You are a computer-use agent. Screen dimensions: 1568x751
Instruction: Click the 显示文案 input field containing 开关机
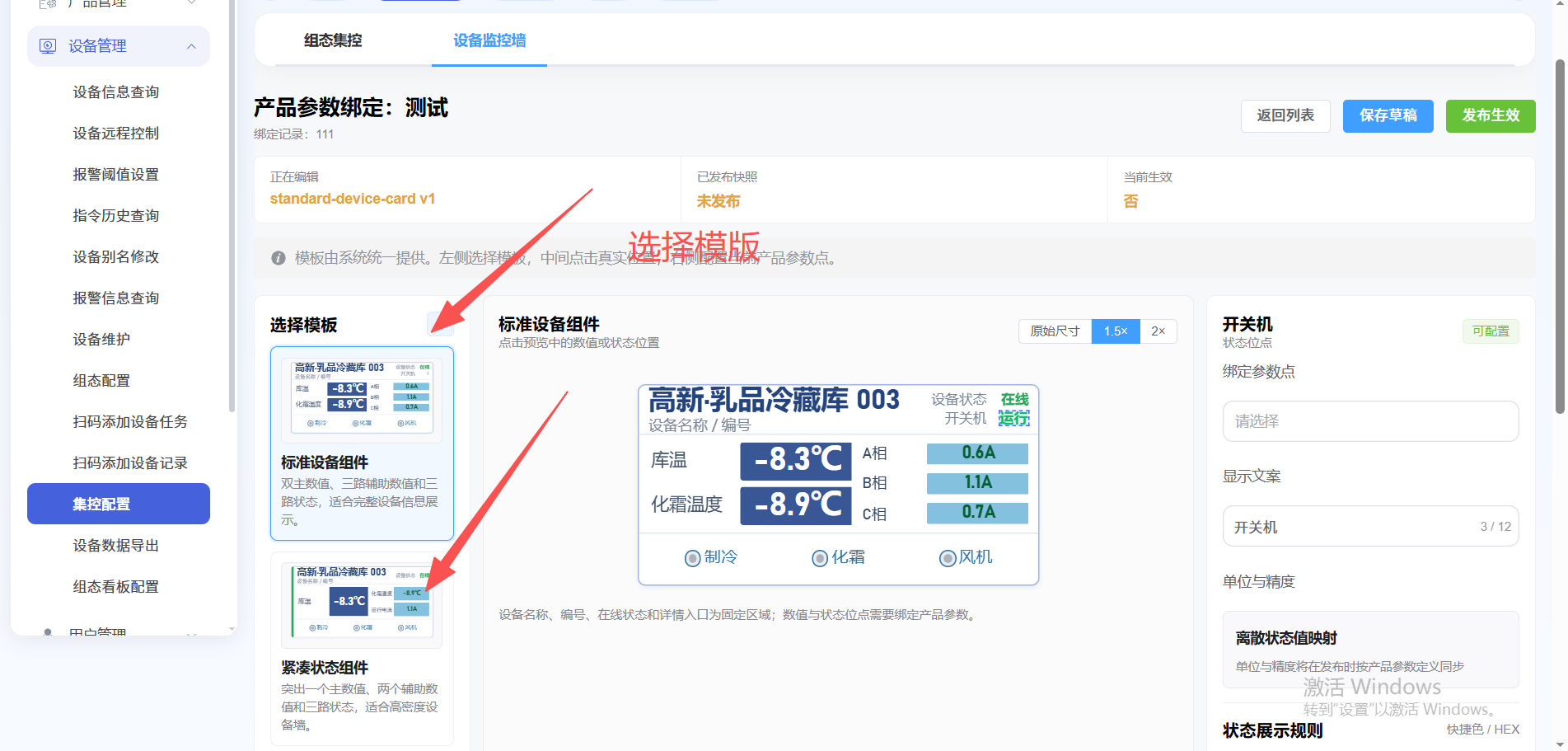1370,527
